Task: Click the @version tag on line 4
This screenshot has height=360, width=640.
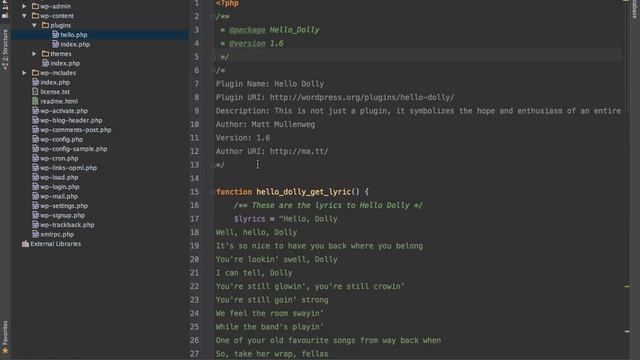Action: pyautogui.click(x=247, y=43)
